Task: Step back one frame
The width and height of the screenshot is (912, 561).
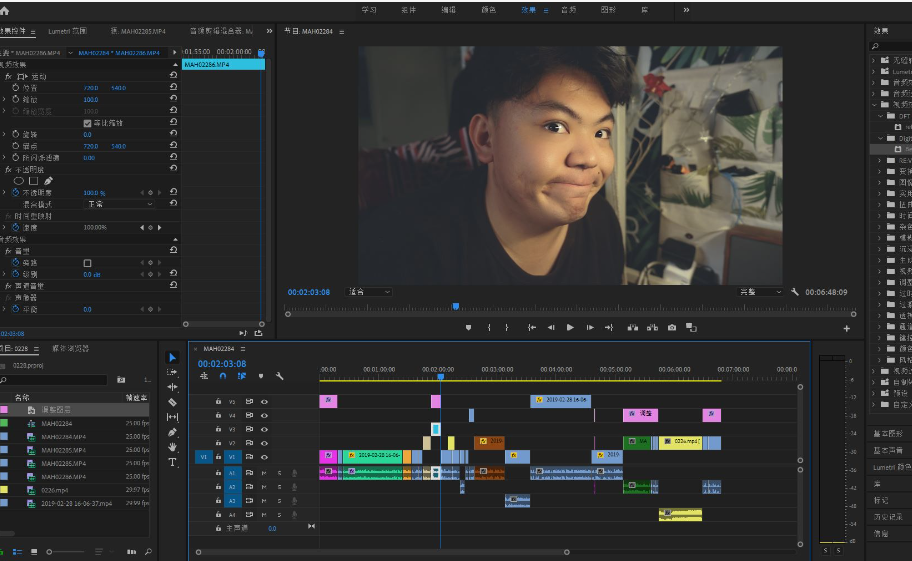Action: (x=551, y=328)
